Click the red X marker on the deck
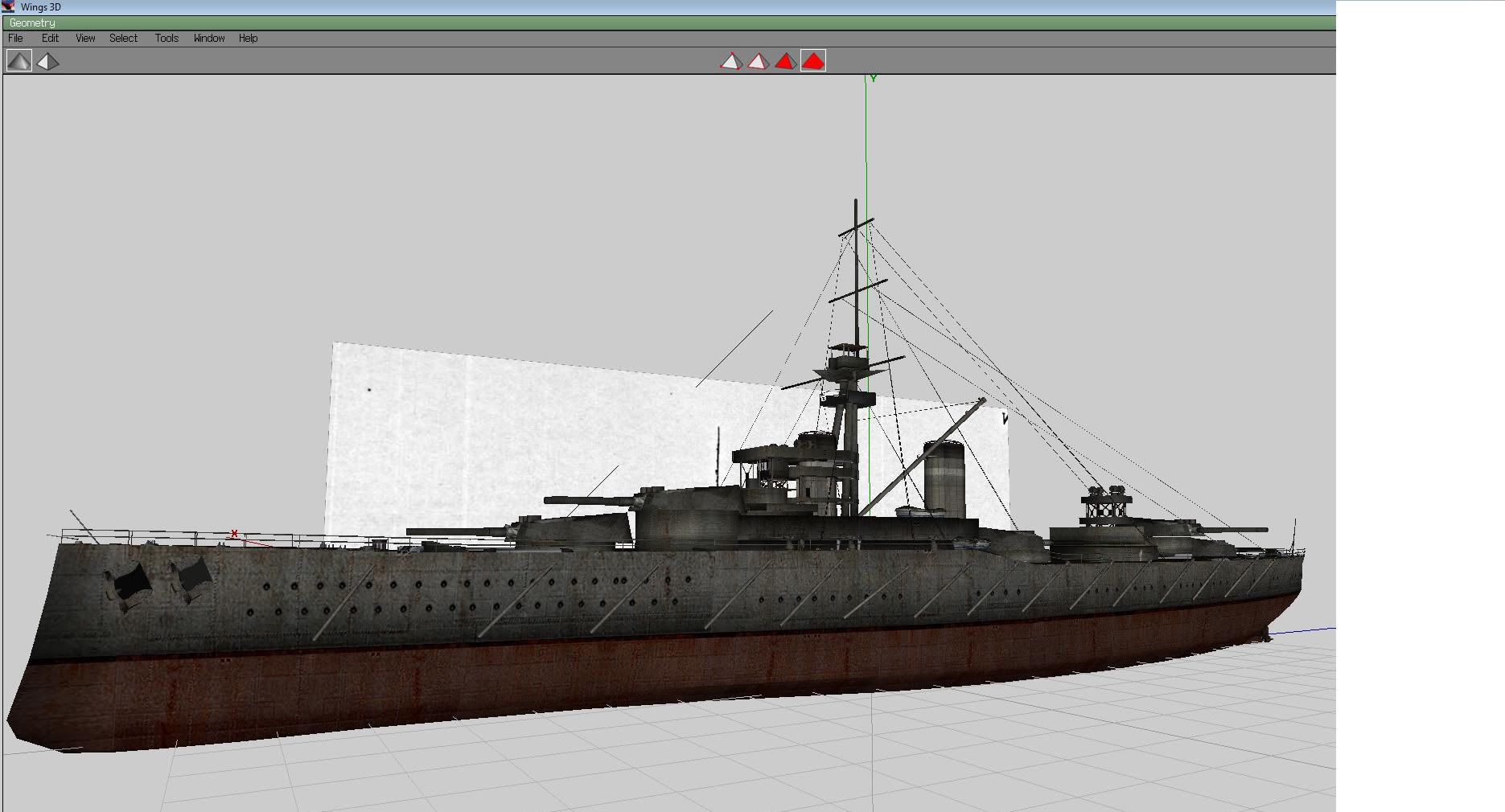This screenshot has width=1505, height=812. 234,533
